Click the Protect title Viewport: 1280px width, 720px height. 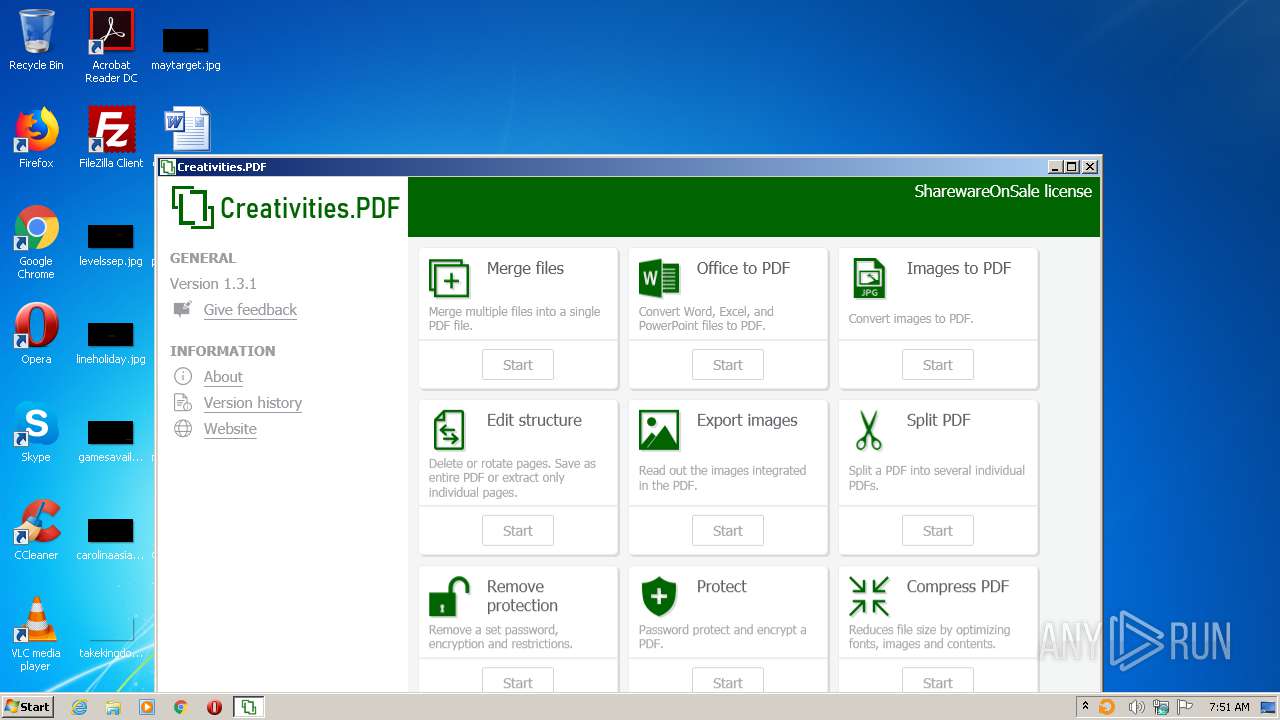coord(721,586)
